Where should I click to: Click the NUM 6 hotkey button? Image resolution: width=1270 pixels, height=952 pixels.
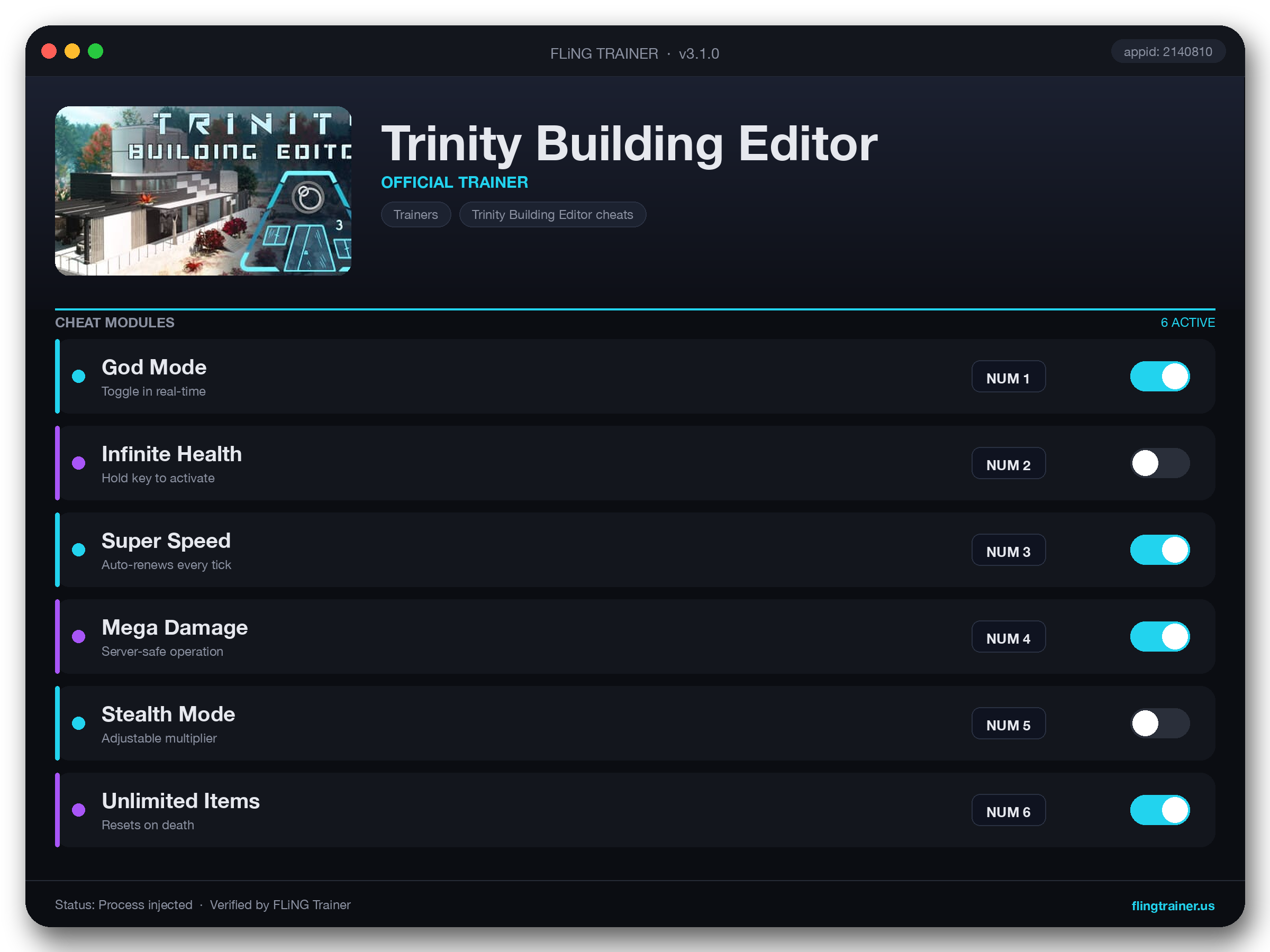1008,810
